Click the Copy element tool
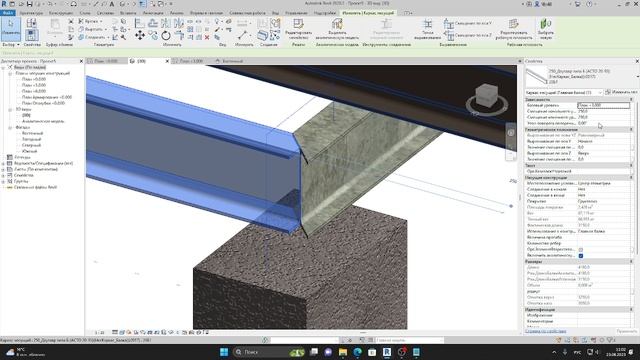This screenshot has height=360, width=640. coord(153,36)
